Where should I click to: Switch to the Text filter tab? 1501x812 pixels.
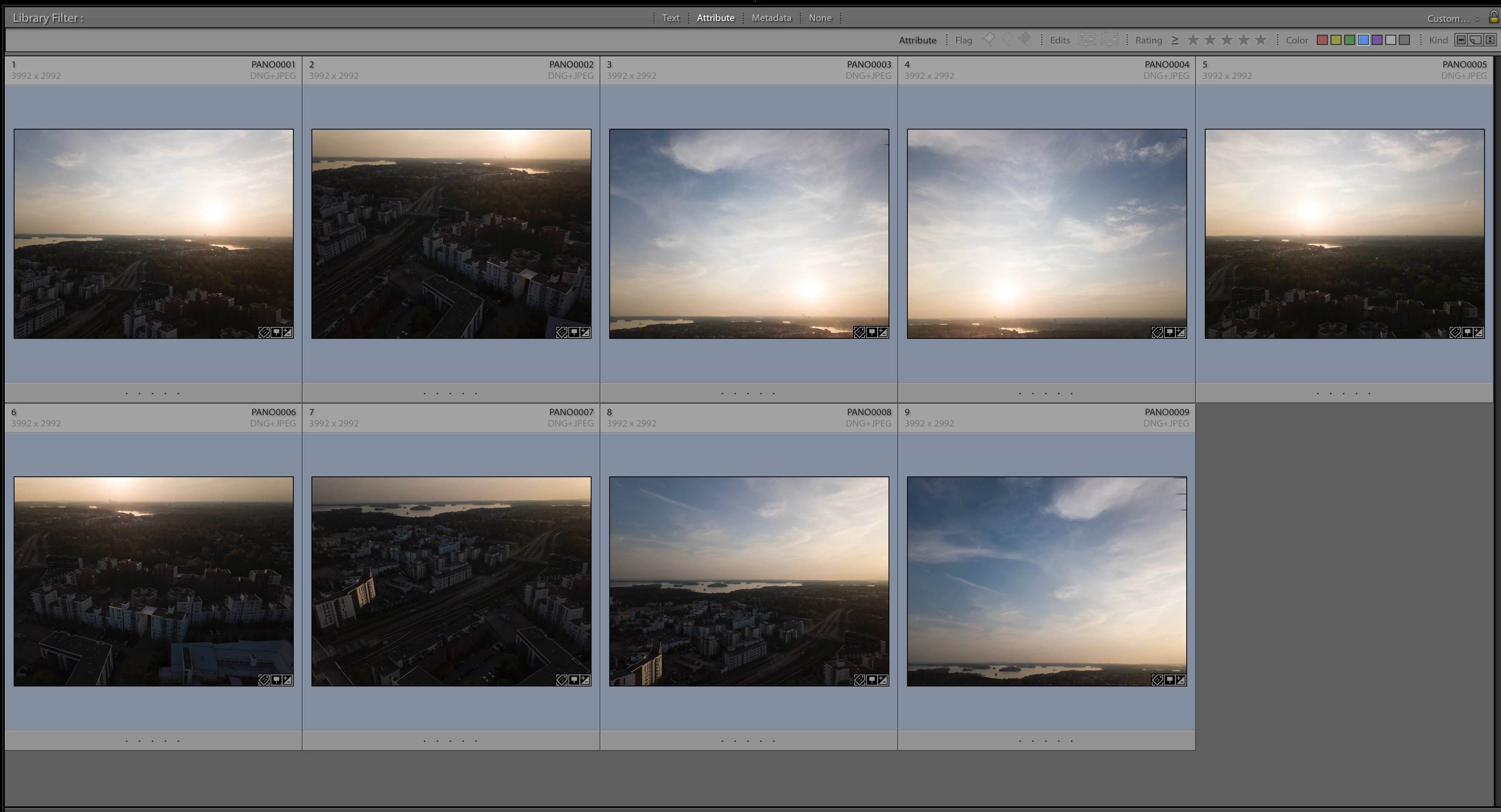click(670, 18)
